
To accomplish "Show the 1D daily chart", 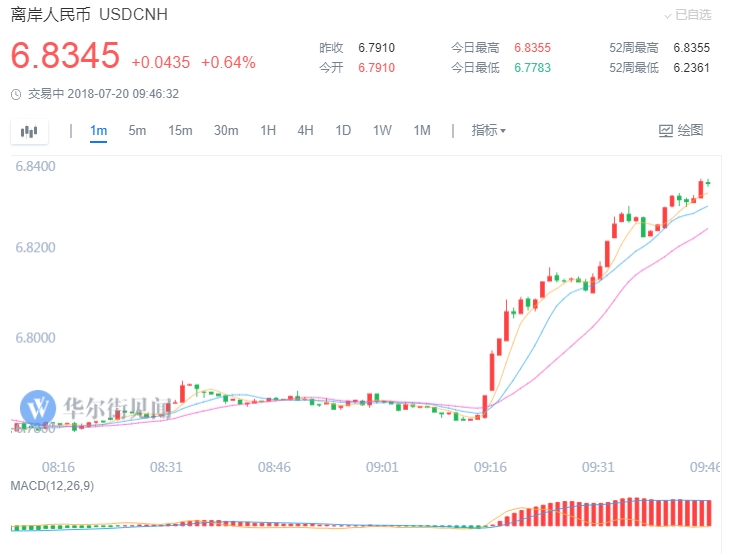I will pyautogui.click(x=343, y=130).
